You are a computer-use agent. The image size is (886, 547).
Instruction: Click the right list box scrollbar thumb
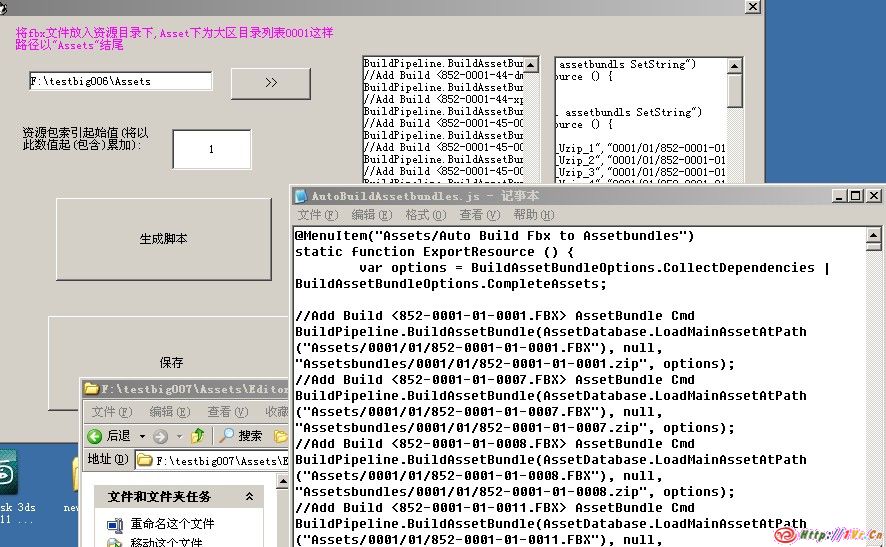coord(735,90)
